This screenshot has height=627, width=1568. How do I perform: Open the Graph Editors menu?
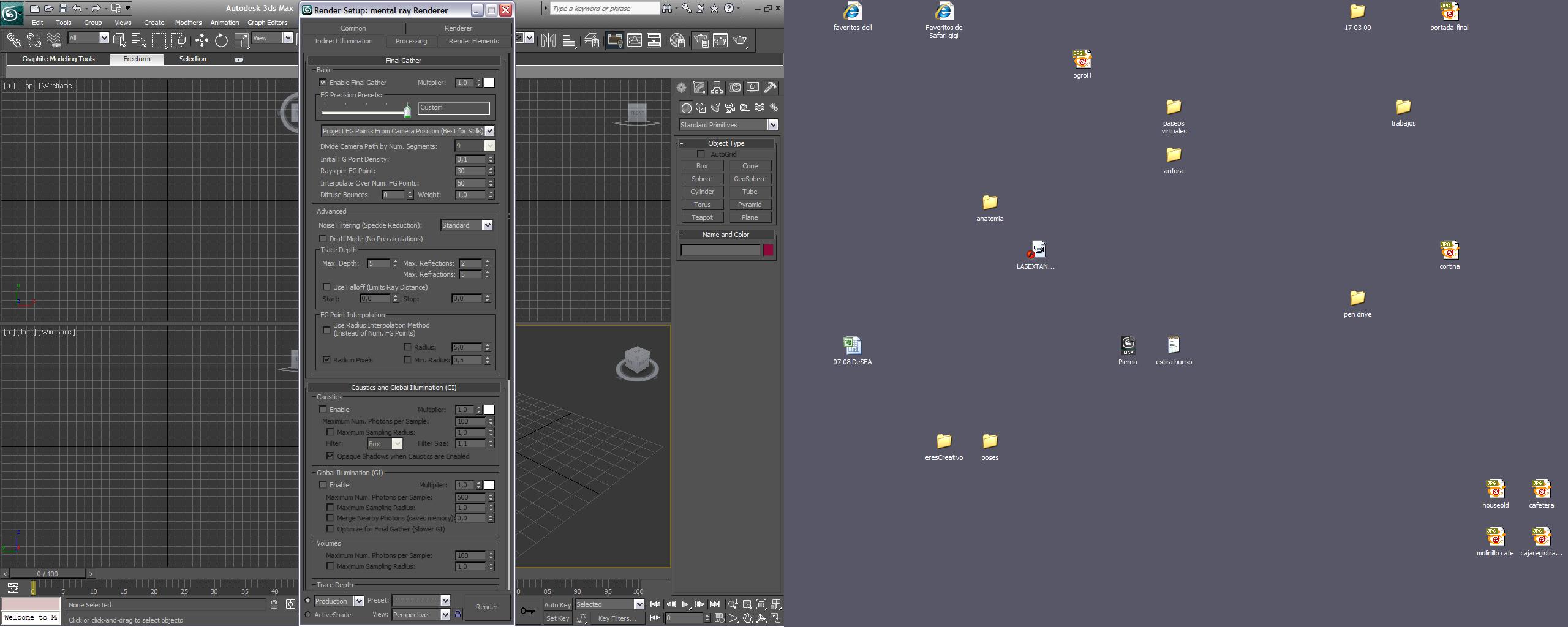click(x=267, y=23)
